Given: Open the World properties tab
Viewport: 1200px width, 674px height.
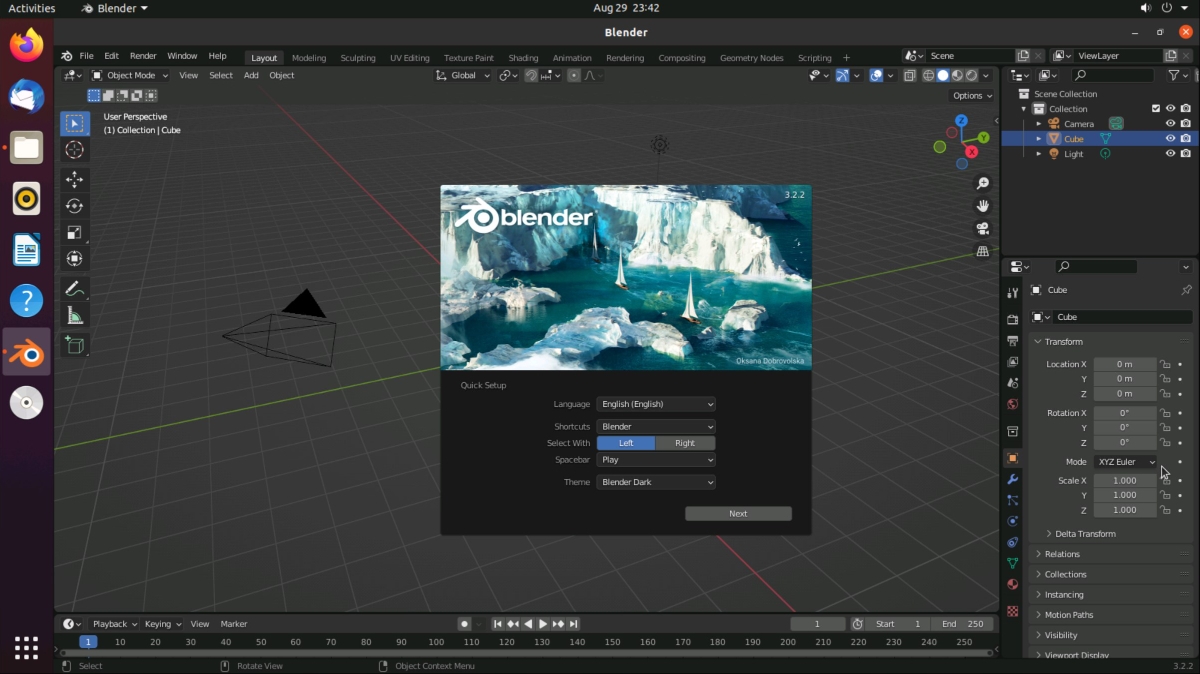Looking at the screenshot, I should [x=1013, y=404].
